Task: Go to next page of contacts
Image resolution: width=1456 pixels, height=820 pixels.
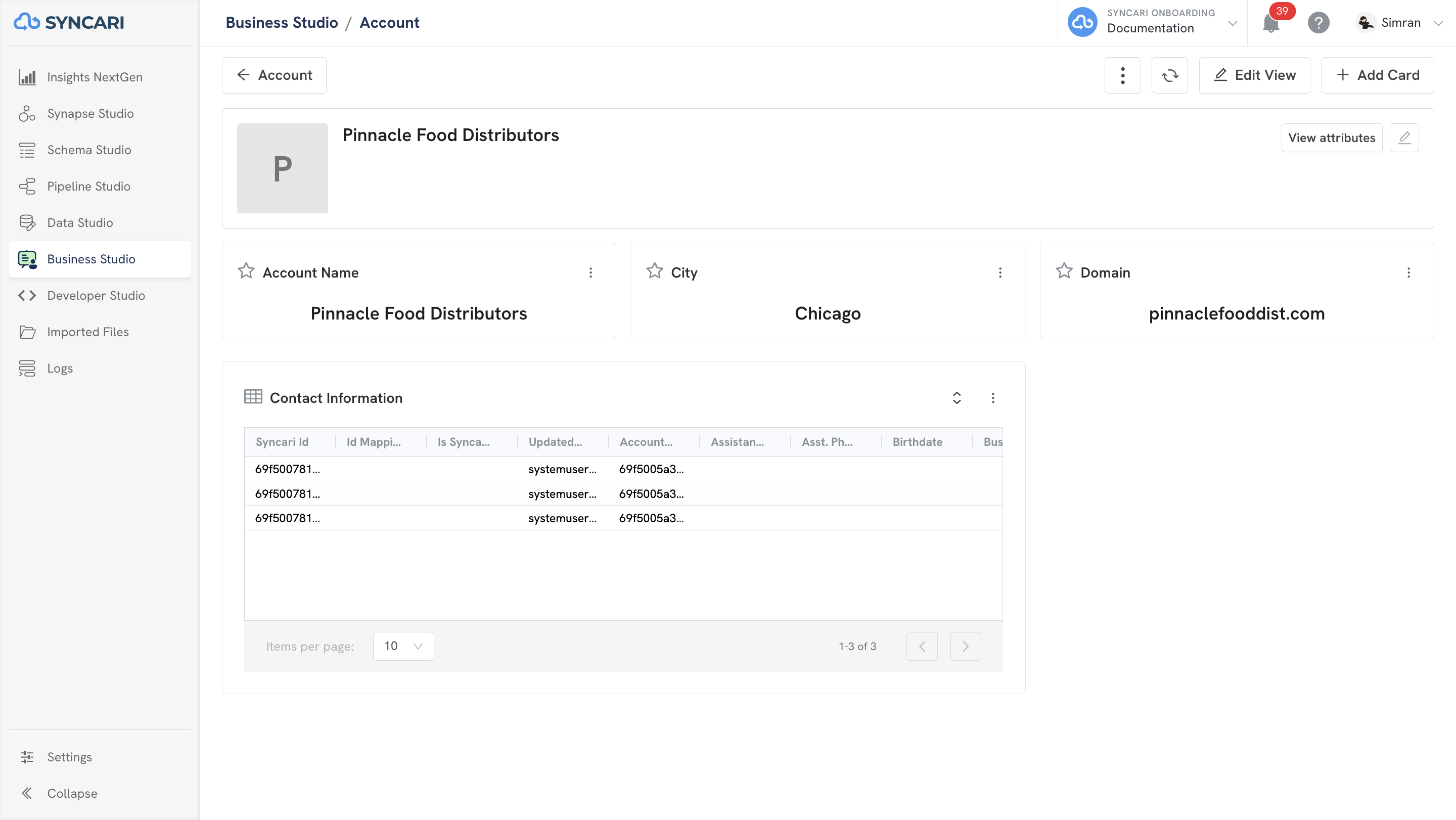Action: click(x=966, y=646)
